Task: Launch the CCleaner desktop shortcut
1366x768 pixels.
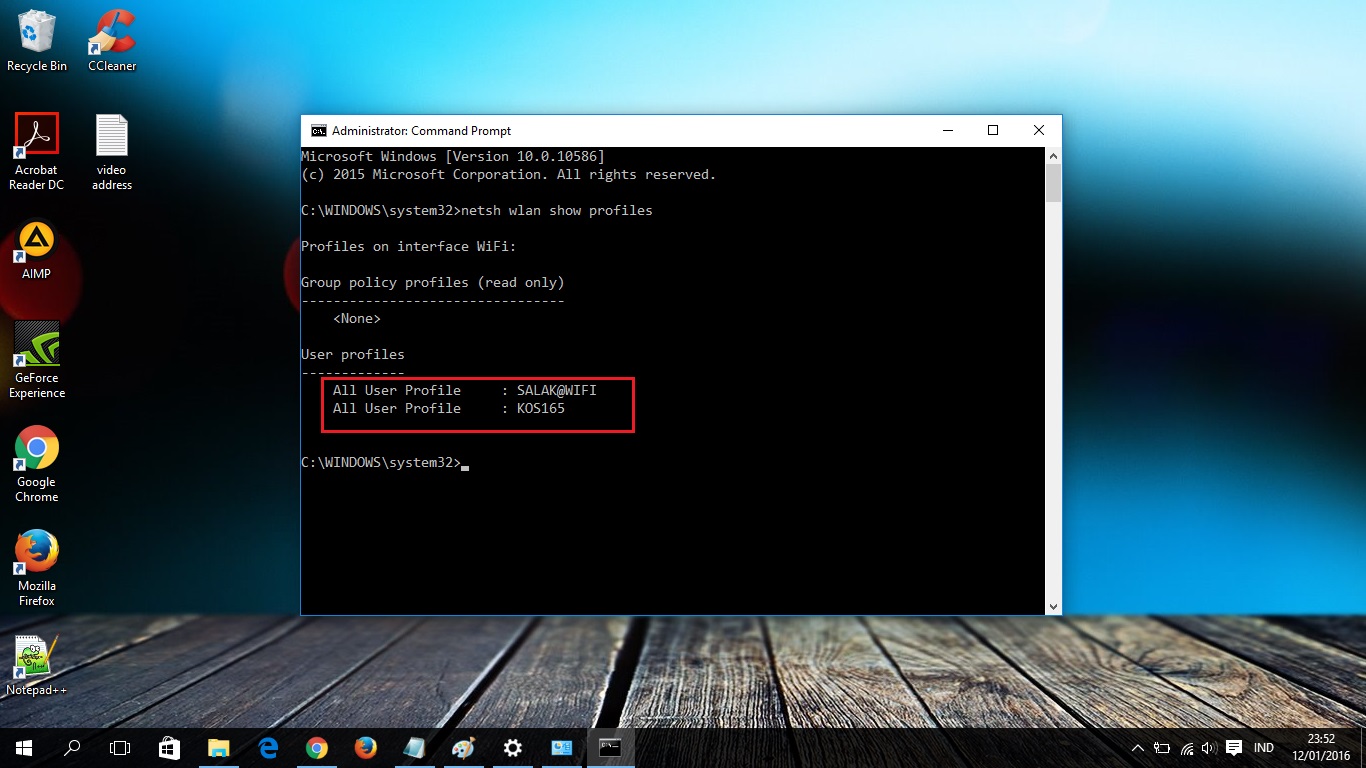Action: tap(112, 41)
